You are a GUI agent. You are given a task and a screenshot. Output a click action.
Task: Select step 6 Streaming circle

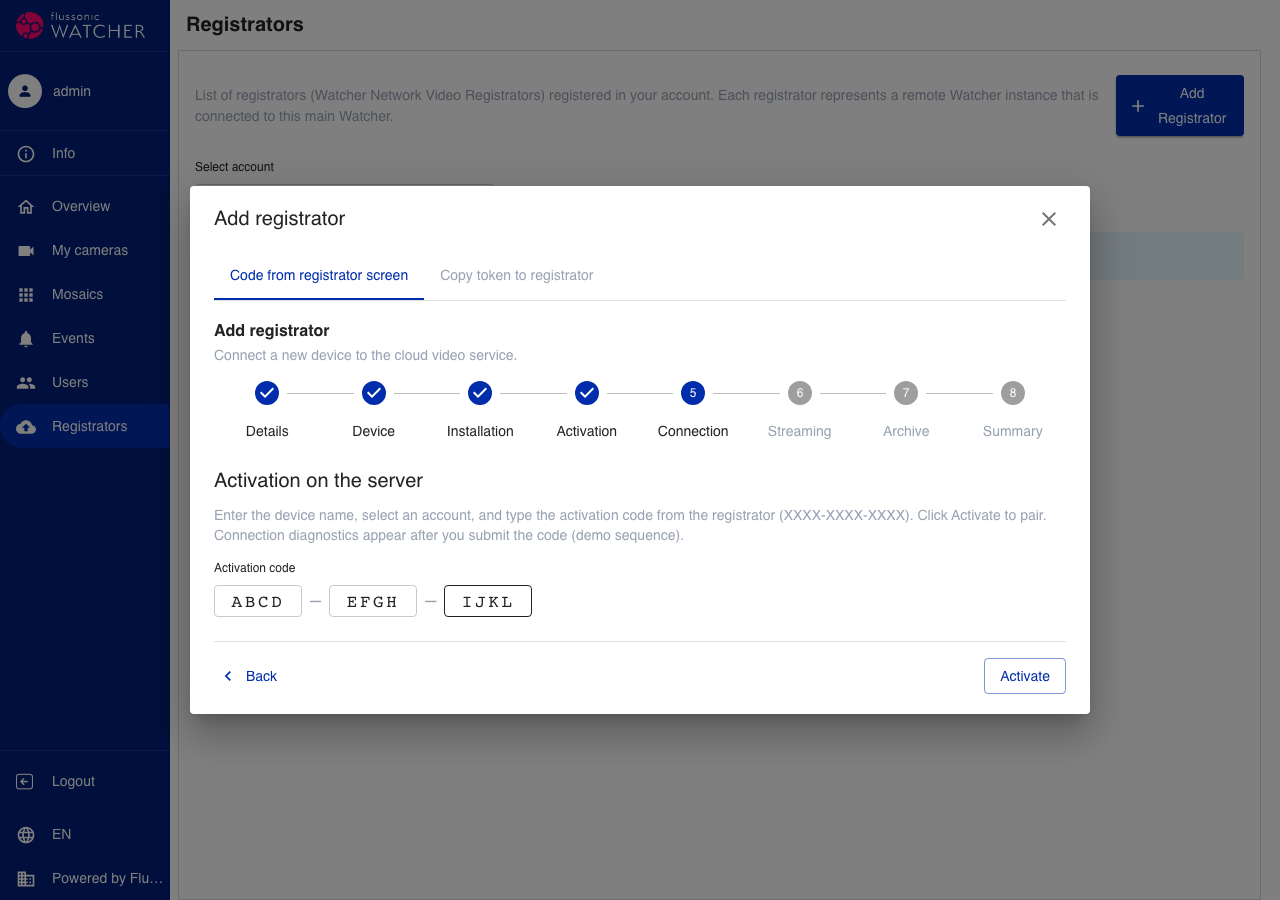800,393
